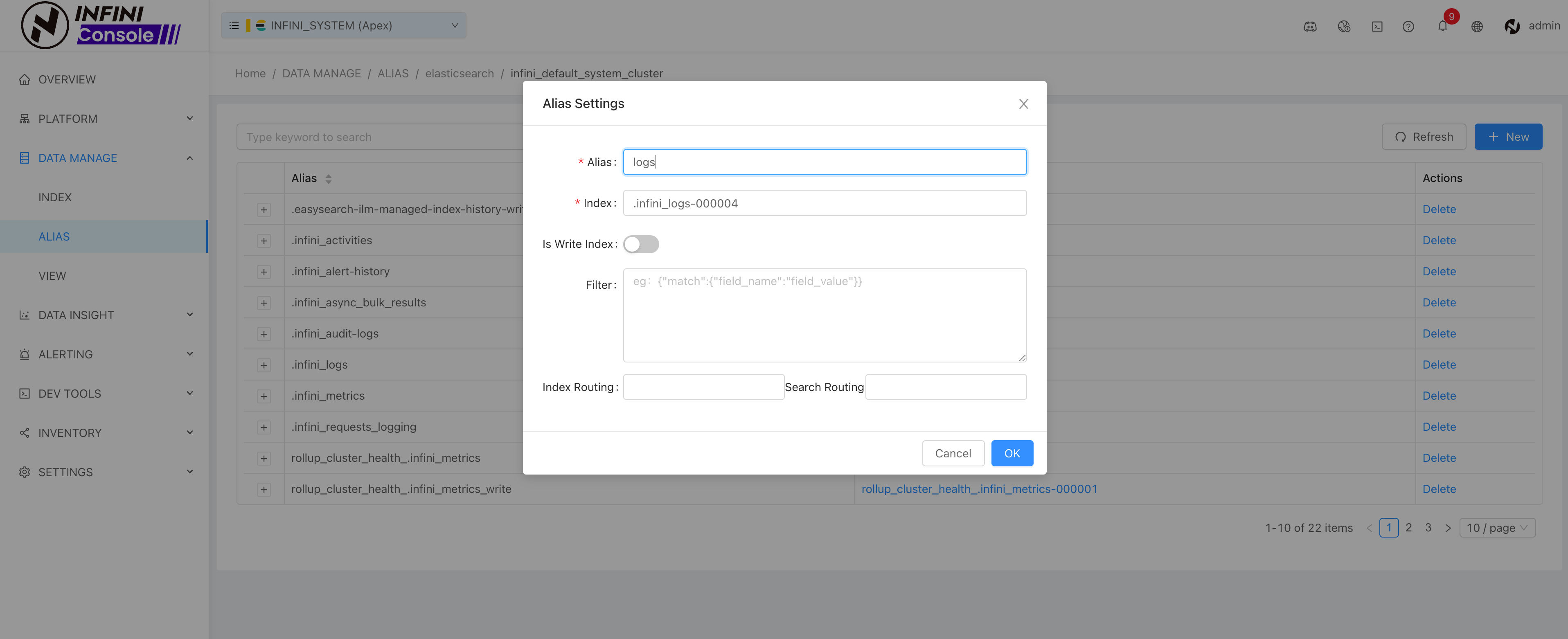1568x639 pixels.
Task: Sort the table by Alias column
Action: pos(328,179)
